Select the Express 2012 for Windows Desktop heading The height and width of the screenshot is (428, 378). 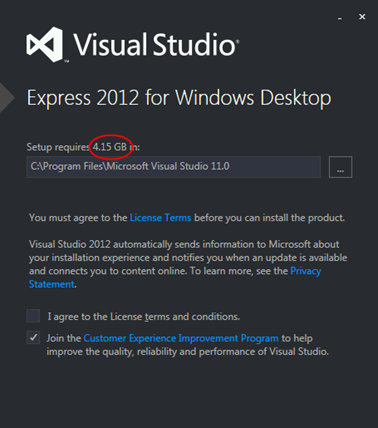coord(179,98)
